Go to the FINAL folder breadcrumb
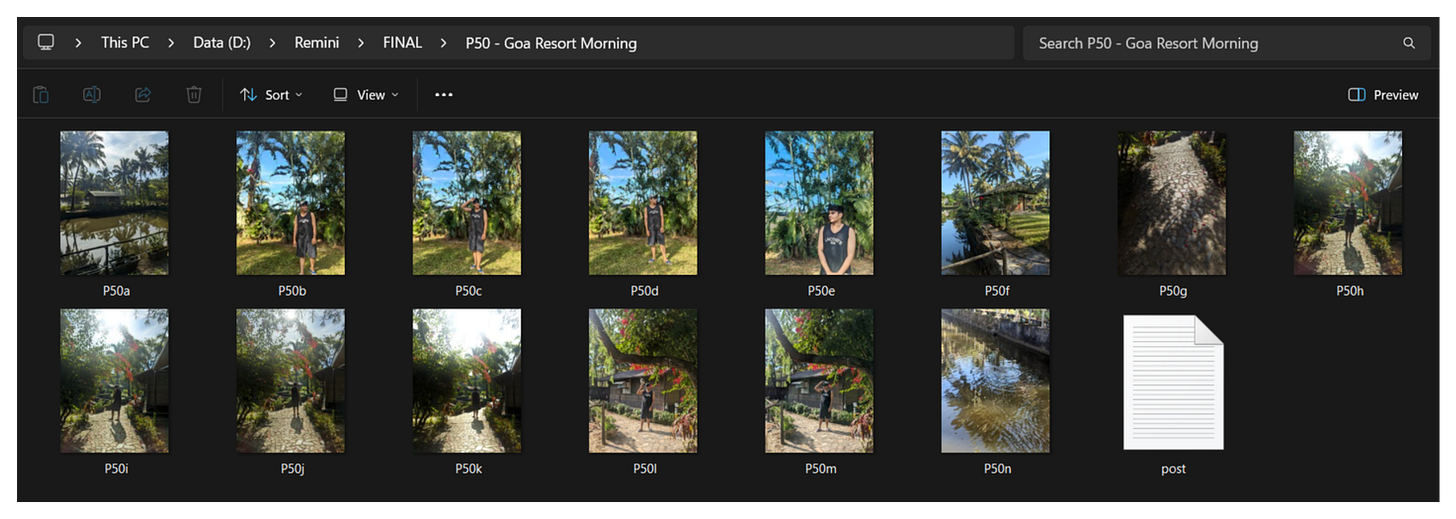This screenshot has height=519, width=1456. coord(402,43)
